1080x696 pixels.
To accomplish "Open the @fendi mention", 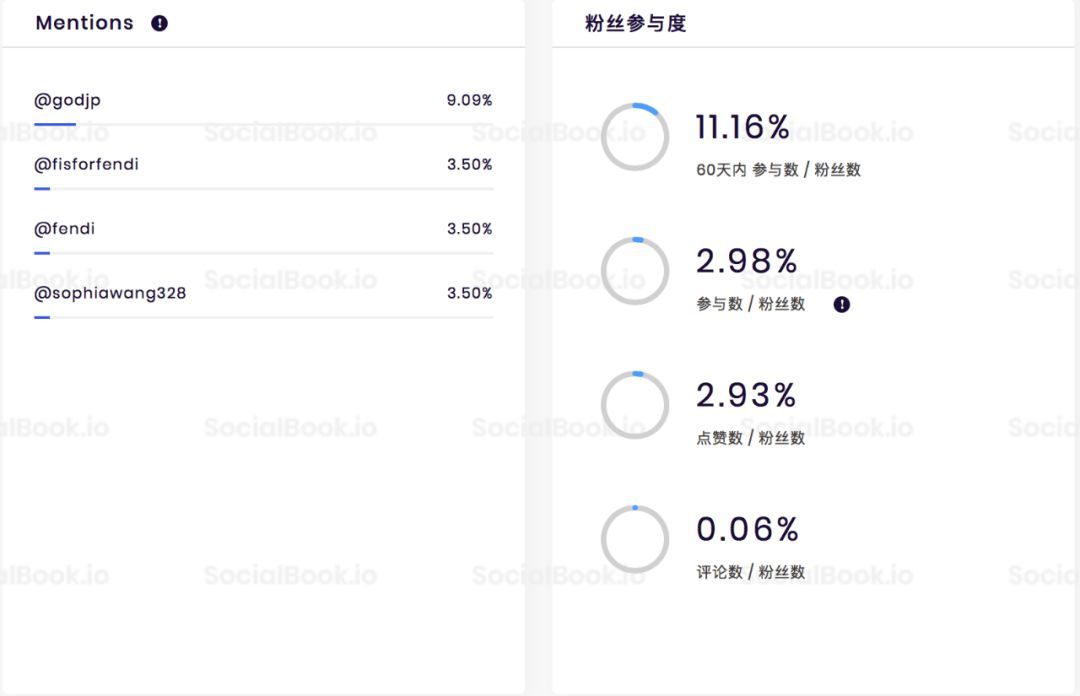I will 64,229.
